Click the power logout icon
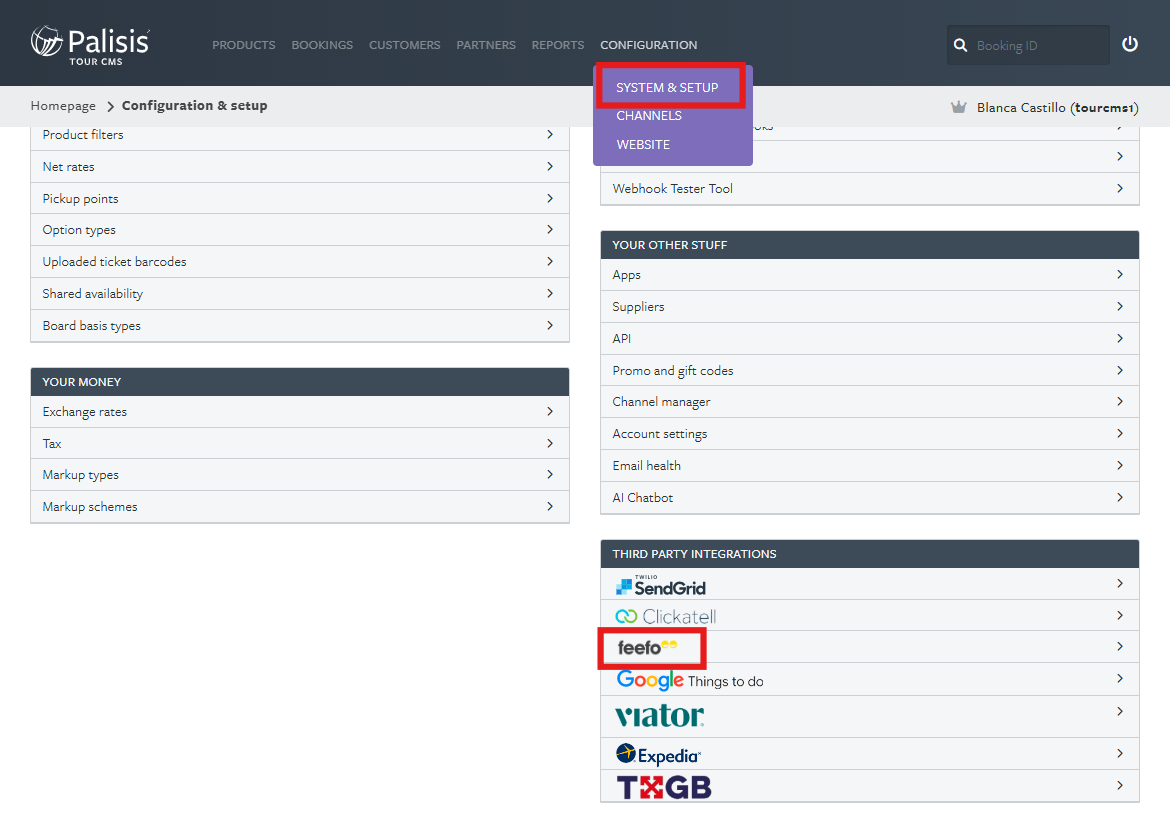 coord(1130,44)
